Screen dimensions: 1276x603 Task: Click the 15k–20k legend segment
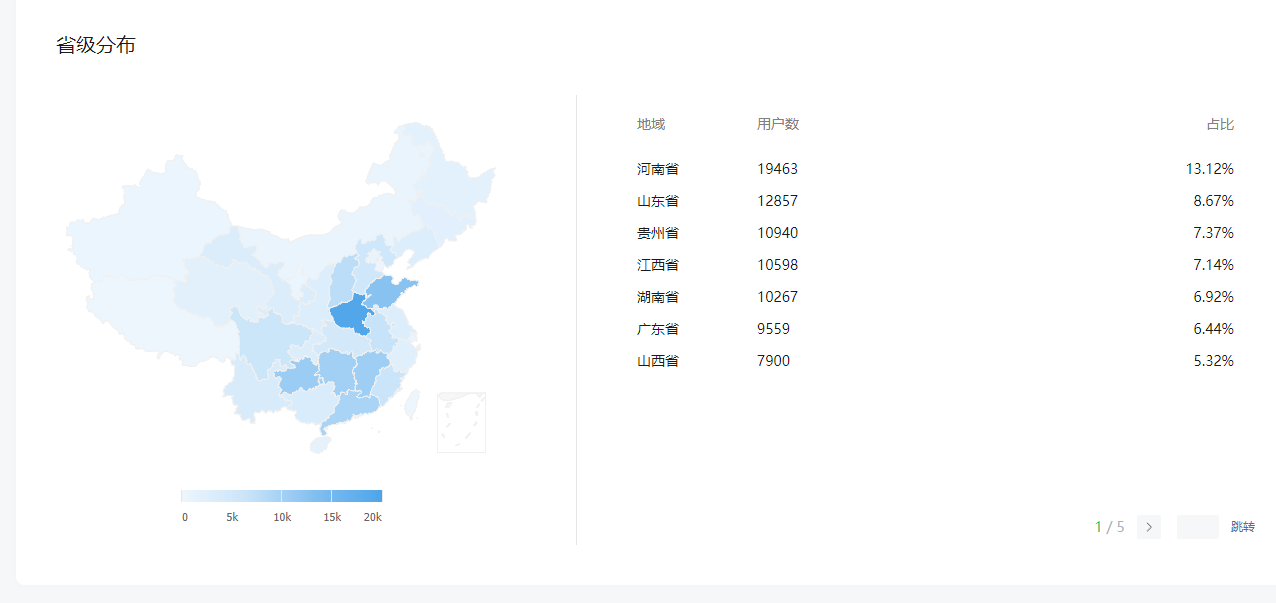(x=357, y=496)
